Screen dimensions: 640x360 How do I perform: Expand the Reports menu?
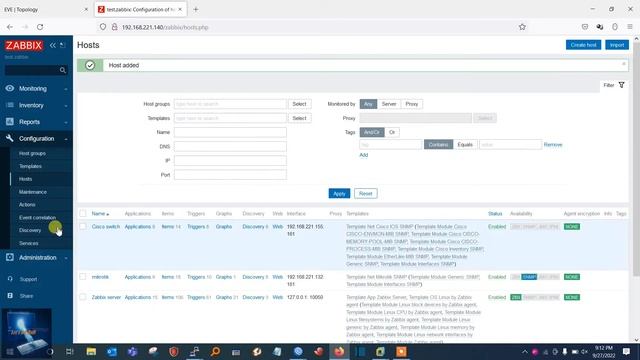tap(36, 122)
